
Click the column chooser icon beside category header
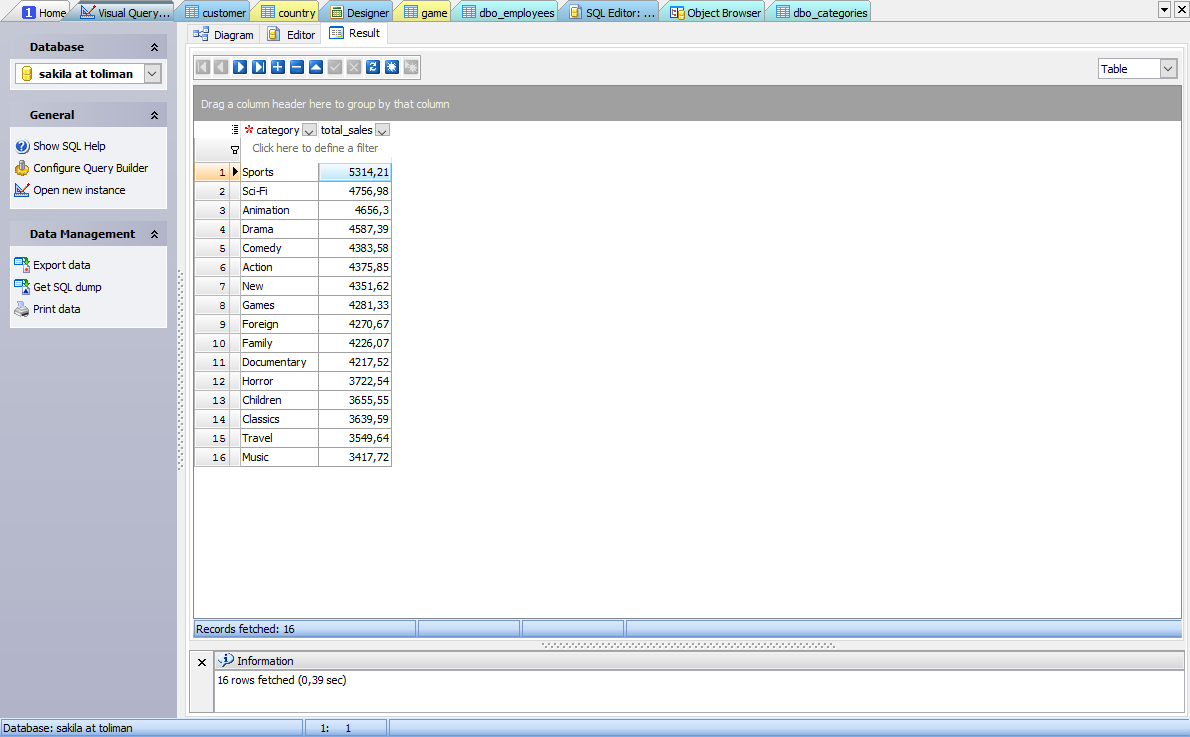click(x=234, y=130)
